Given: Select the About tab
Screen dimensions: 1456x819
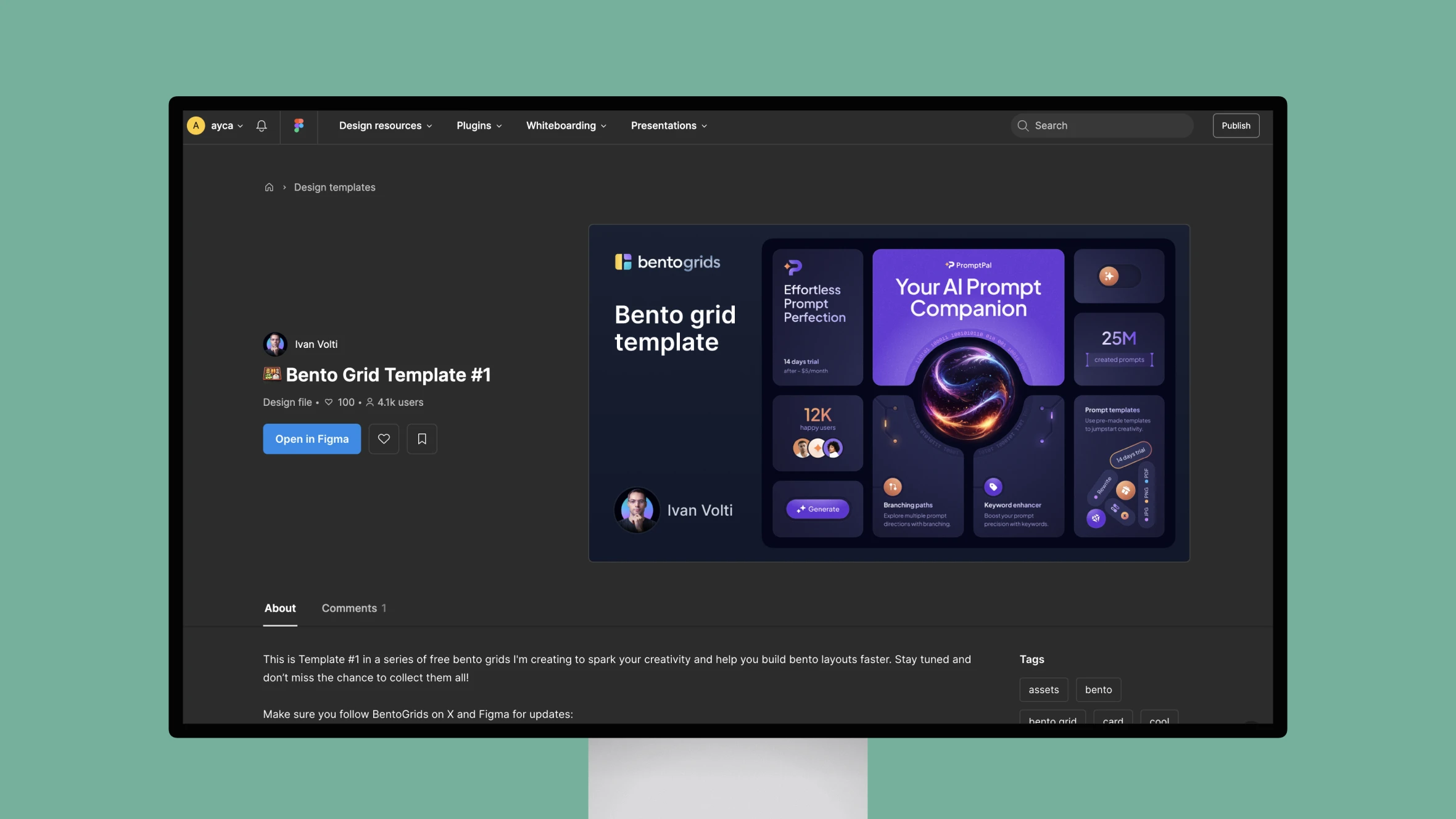Looking at the screenshot, I should (x=279, y=608).
